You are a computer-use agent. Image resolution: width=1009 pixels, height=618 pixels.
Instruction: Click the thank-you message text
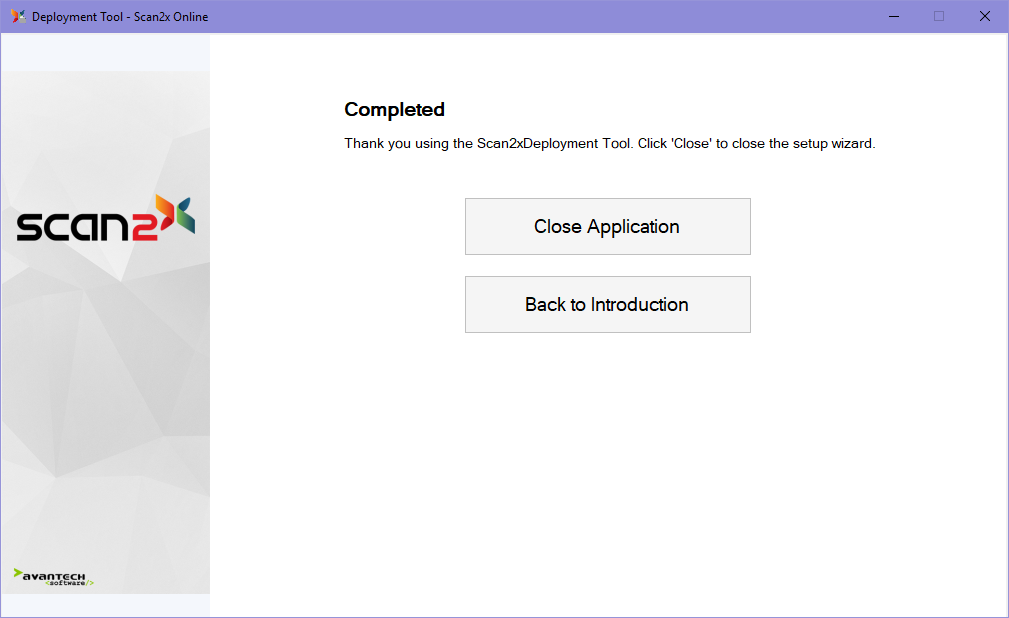[x=609, y=144]
